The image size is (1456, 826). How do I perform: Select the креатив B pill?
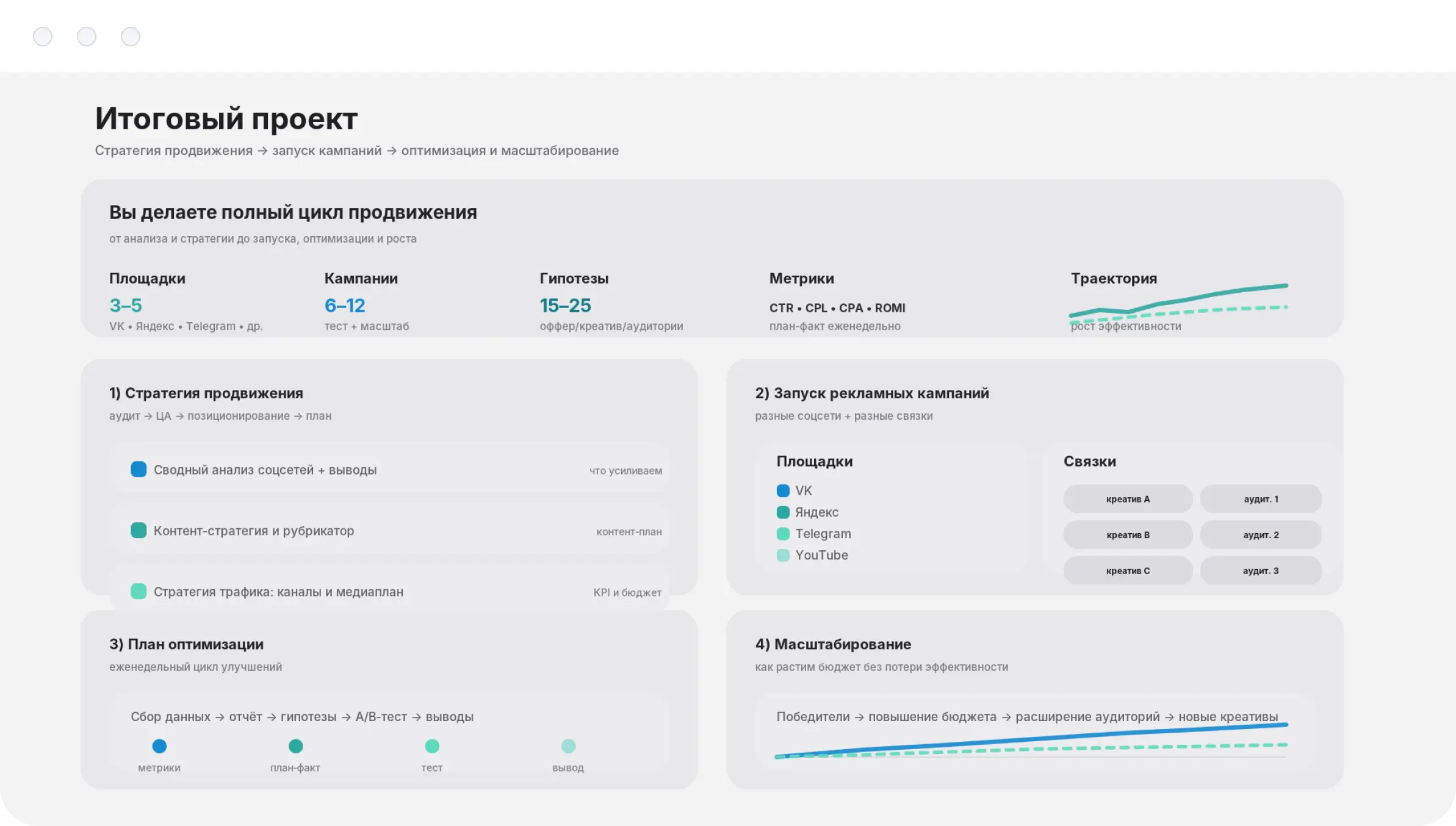point(1128,535)
